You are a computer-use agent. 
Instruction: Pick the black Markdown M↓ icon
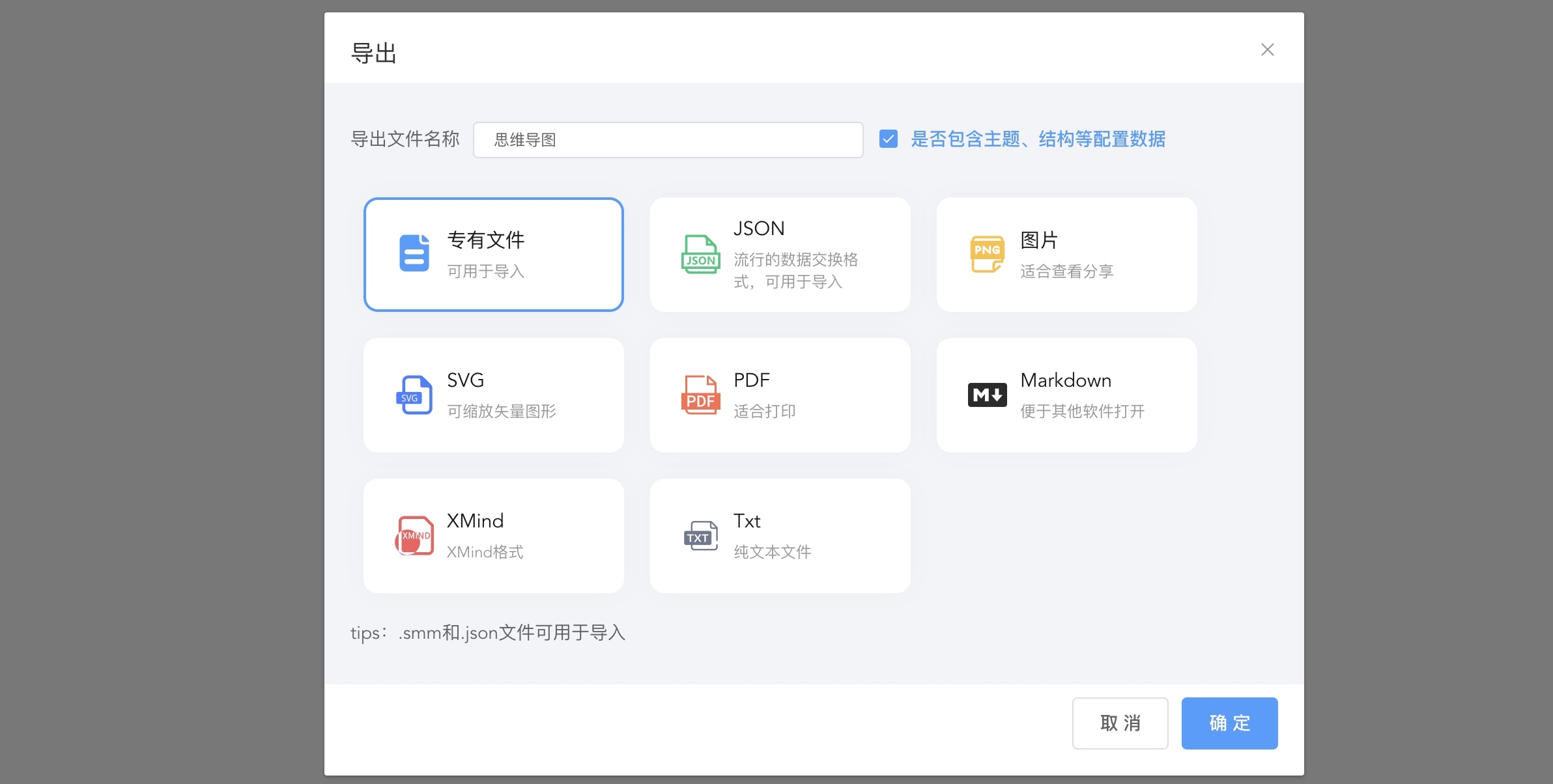click(988, 395)
